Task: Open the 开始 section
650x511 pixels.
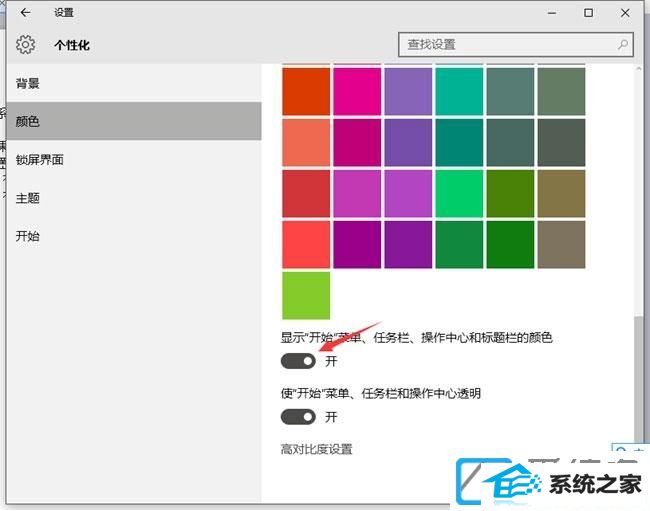Action: point(134,236)
